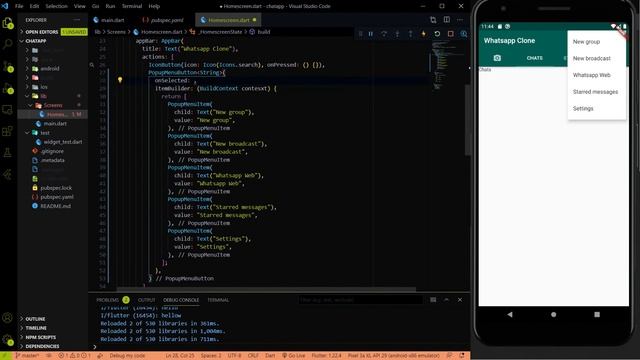This screenshot has height=360, width=640.
Task: Open the Search view in activity bar
Action: (8, 44)
